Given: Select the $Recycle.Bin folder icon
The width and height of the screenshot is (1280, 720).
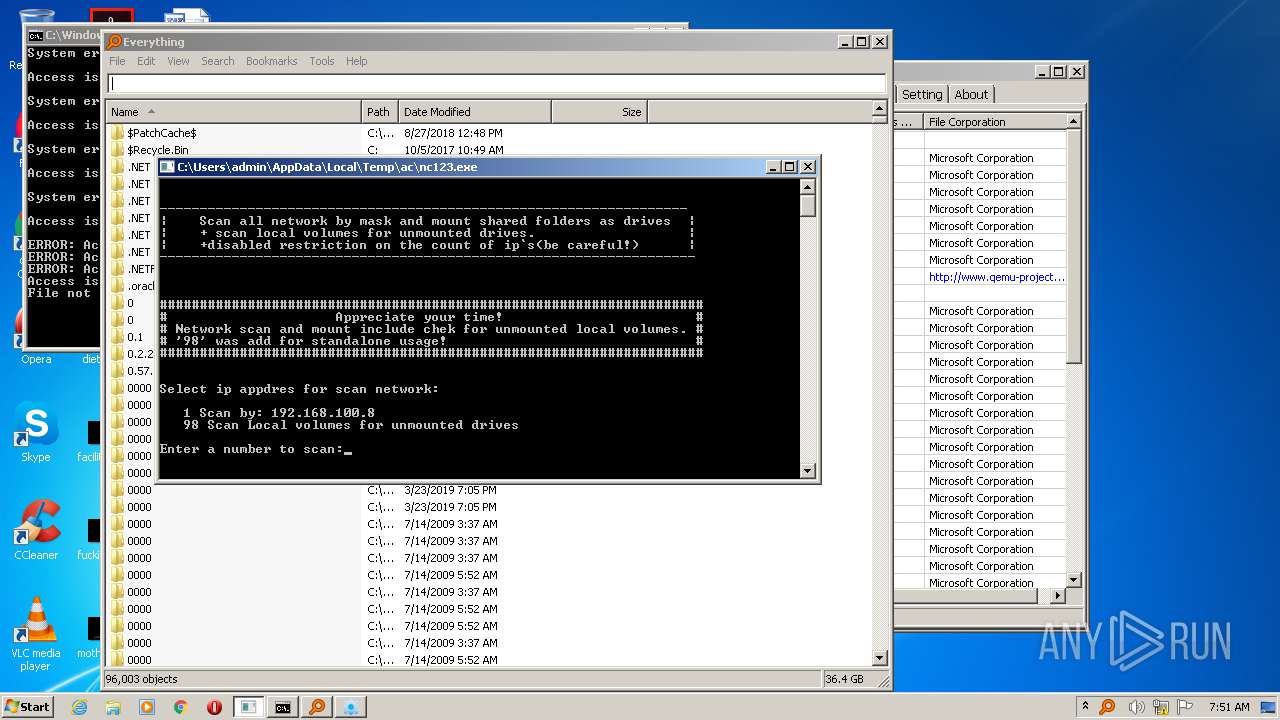Looking at the screenshot, I should tap(117, 150).
